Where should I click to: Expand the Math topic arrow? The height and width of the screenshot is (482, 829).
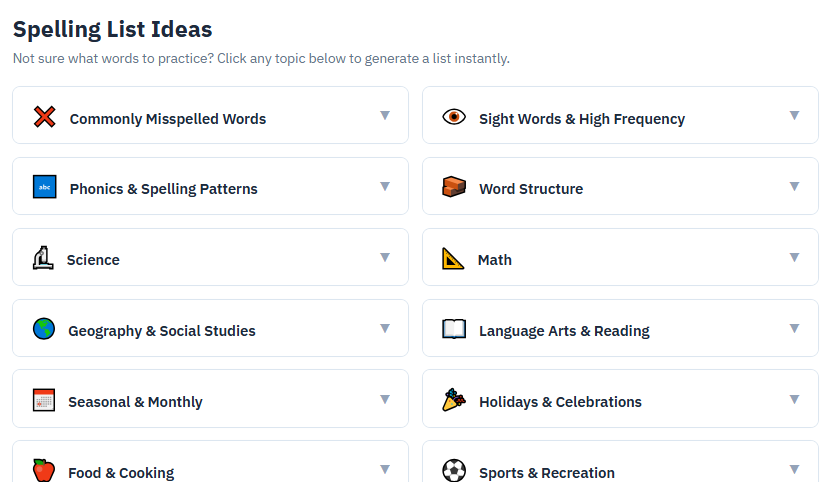795,258
